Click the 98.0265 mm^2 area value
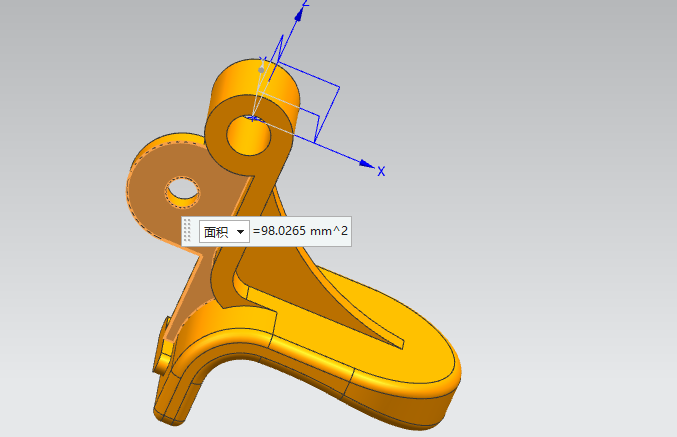 [300, 231]
